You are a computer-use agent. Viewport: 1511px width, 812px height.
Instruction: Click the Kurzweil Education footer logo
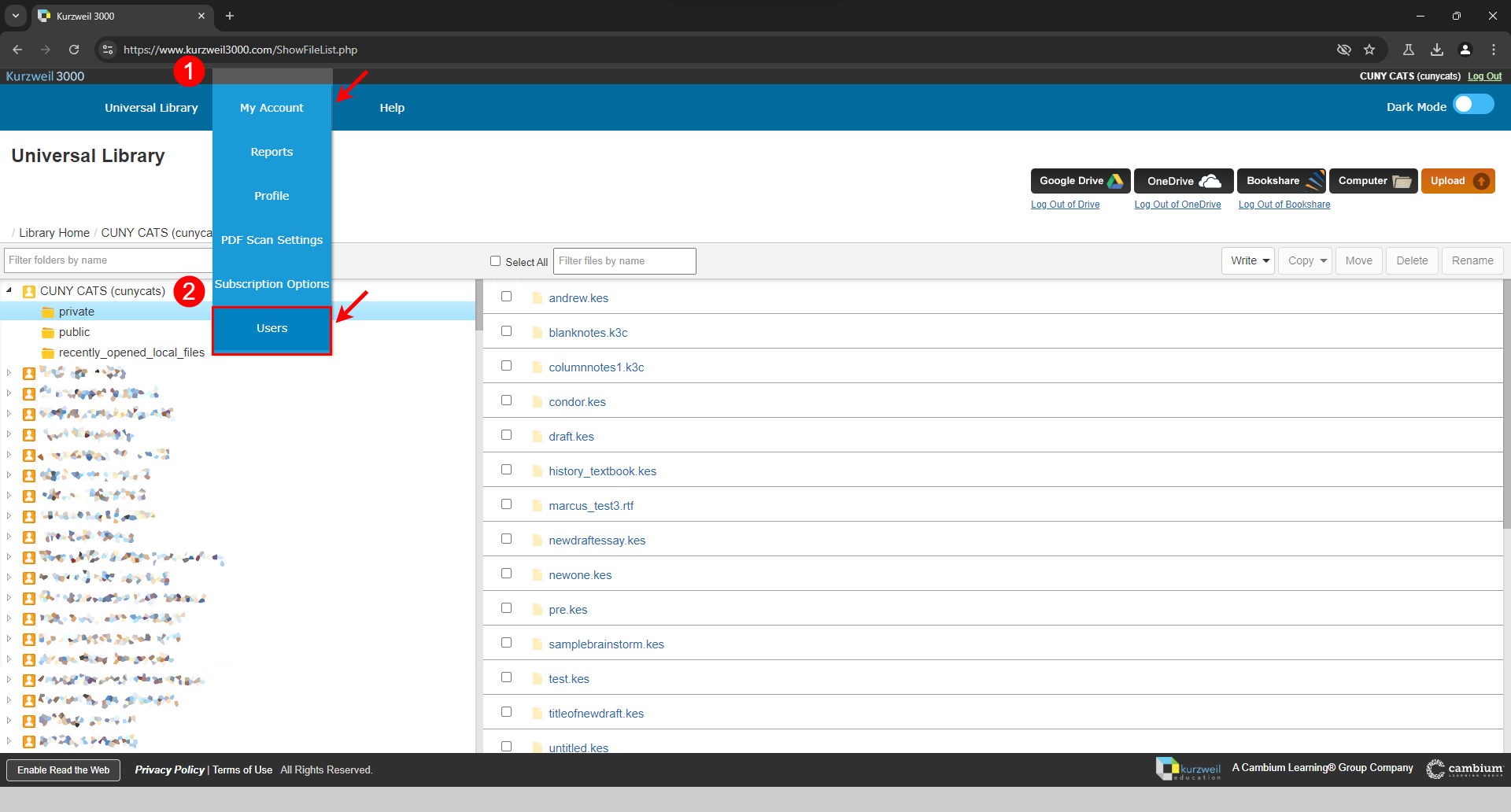tap(1188, 769)
